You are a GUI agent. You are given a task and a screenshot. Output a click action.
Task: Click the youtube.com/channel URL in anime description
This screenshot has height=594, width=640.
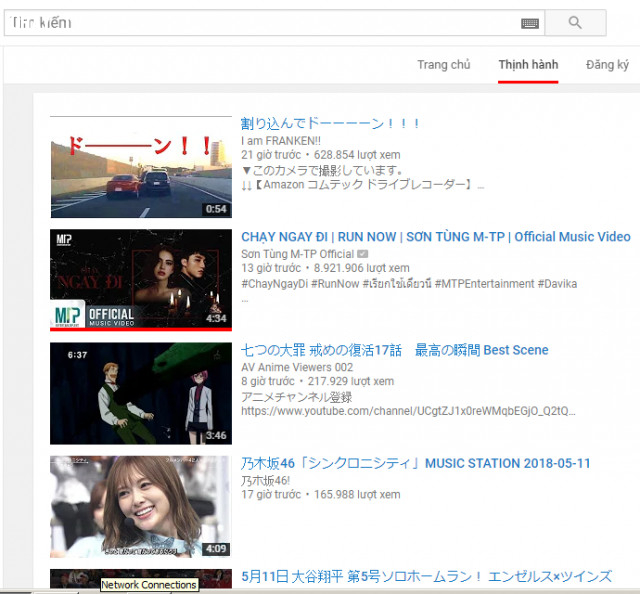point(408,411)
